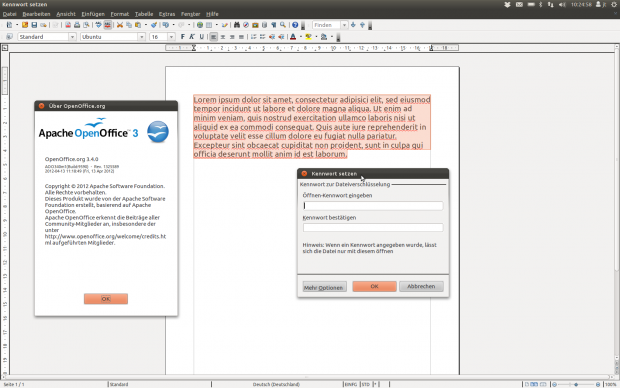Click the Paste clipboard icon
The image size is (620, 388).
[138, 25]
